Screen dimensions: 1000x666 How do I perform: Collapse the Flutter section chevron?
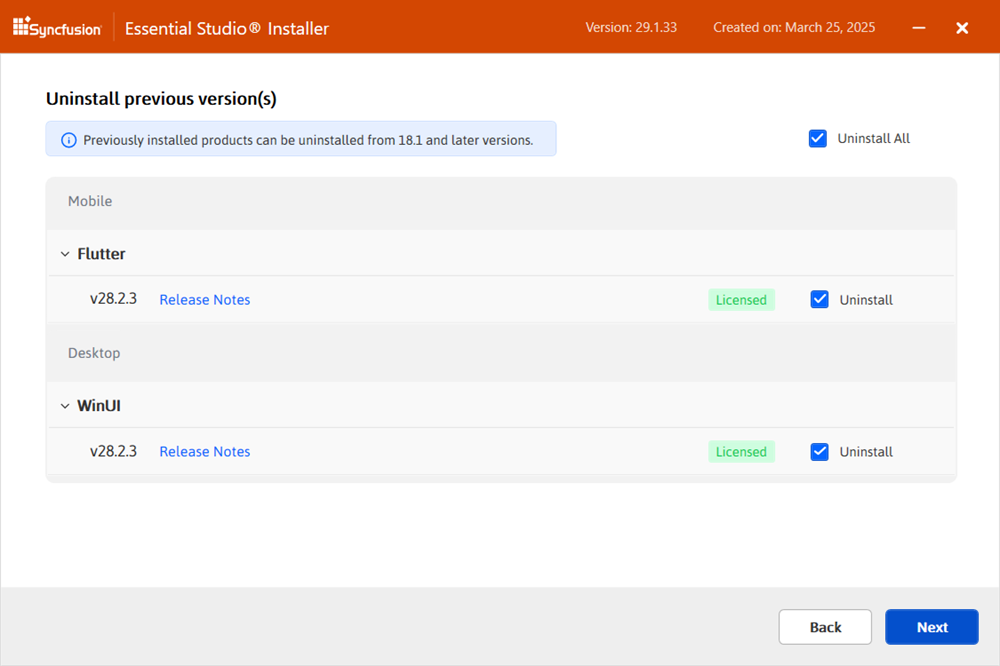[65, 254]
